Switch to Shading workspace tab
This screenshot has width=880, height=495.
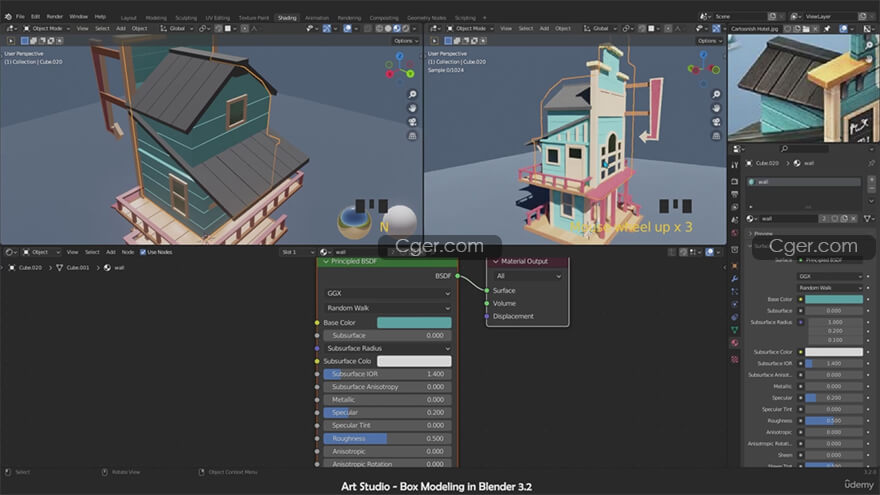pyautogui.click(x=287, y=18)
